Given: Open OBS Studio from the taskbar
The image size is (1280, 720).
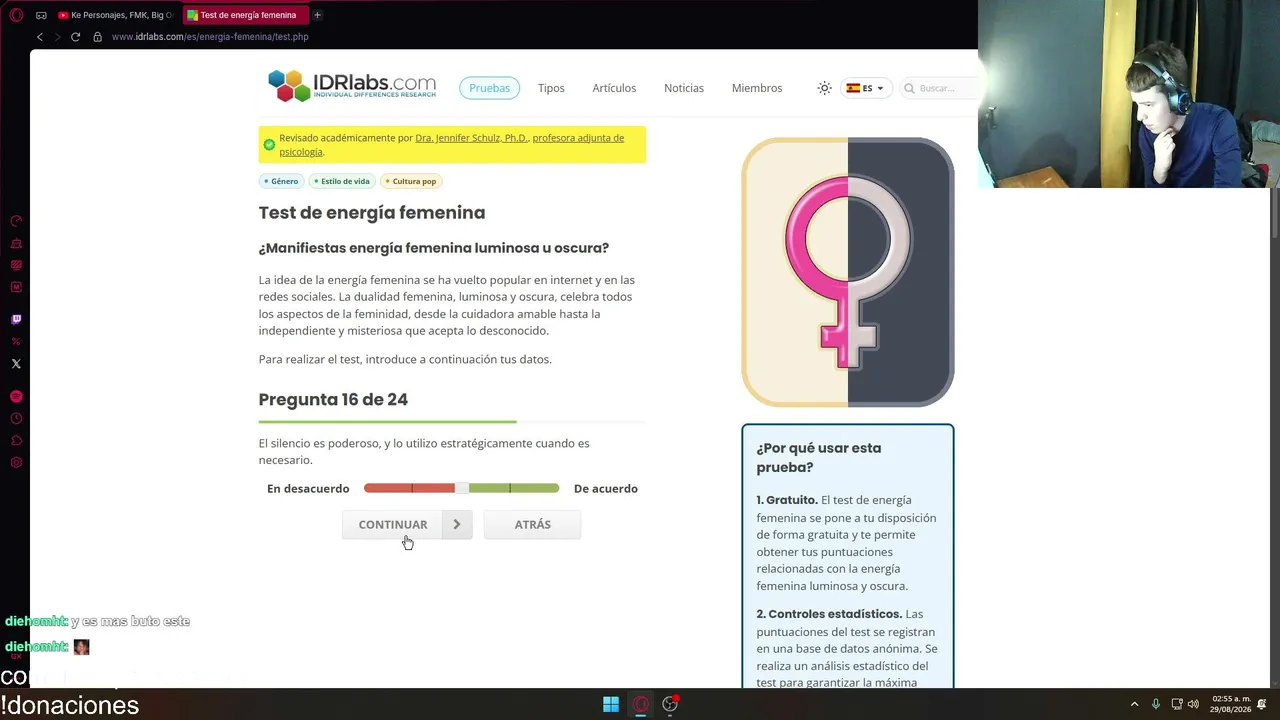Looking at the screenshot, I should tap(670, 704).
